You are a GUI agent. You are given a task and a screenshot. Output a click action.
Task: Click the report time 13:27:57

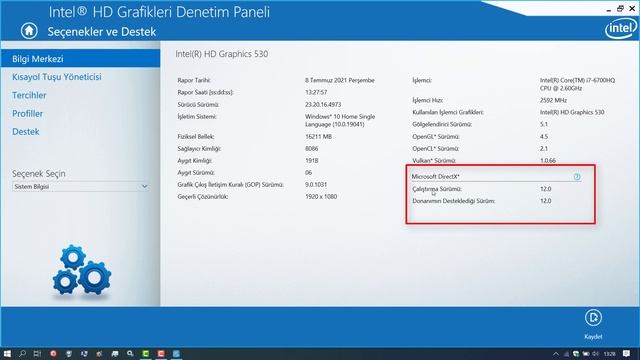point(316,92)
